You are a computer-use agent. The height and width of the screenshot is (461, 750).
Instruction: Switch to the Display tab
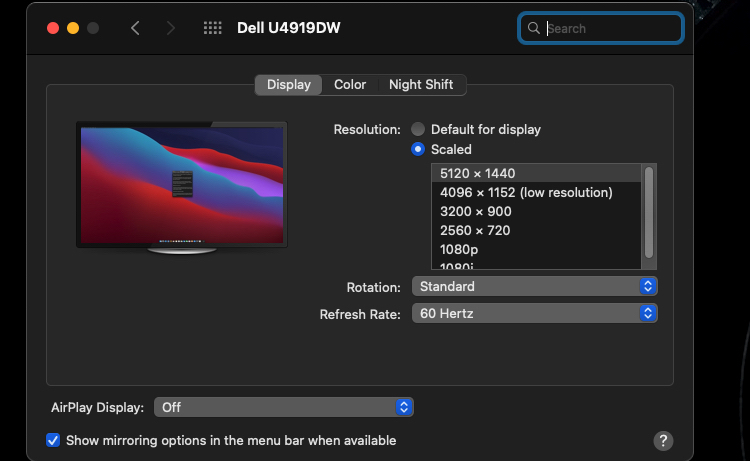click(288, 85)
